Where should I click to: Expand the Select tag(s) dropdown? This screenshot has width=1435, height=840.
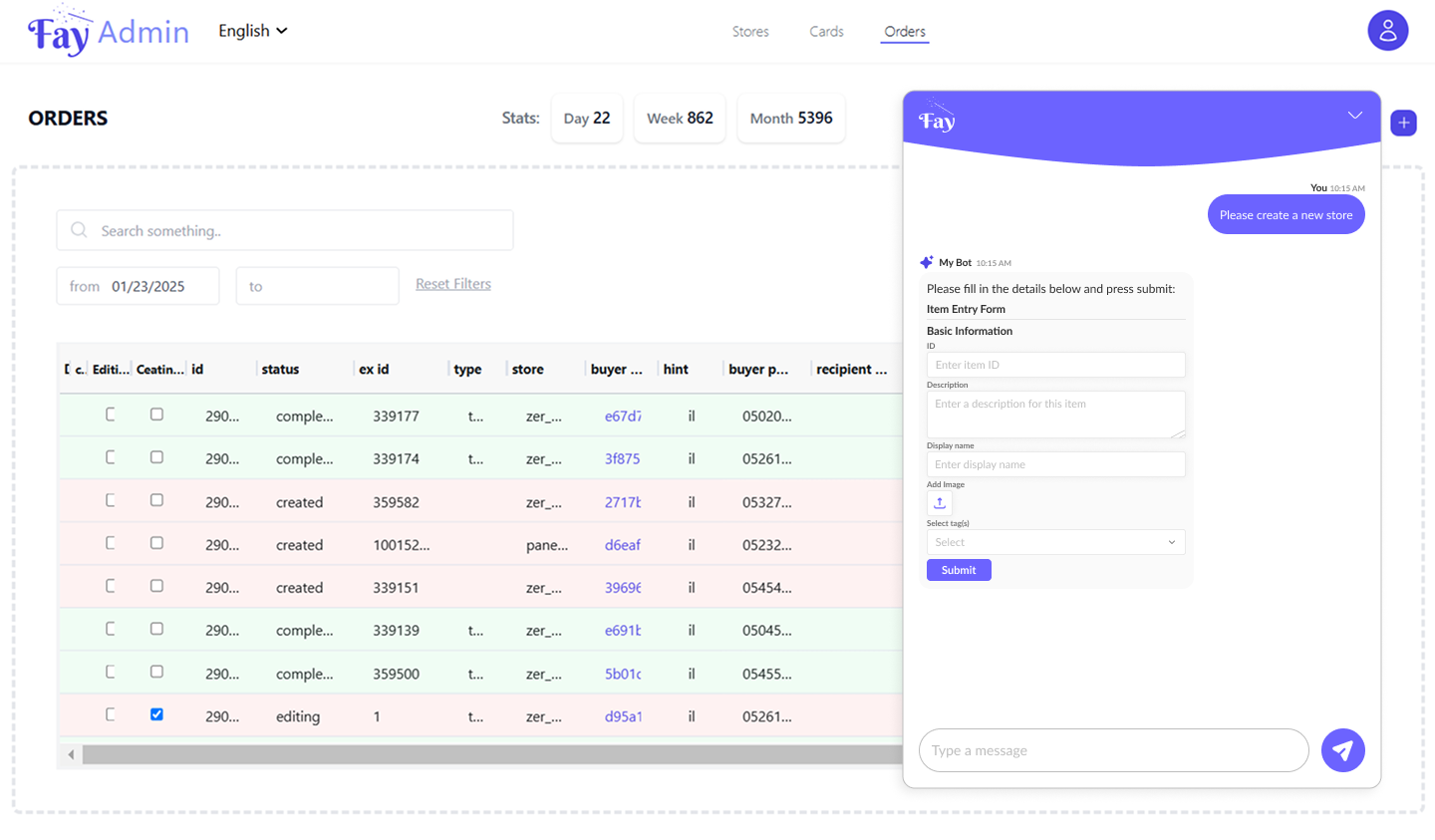(1055, 542)
